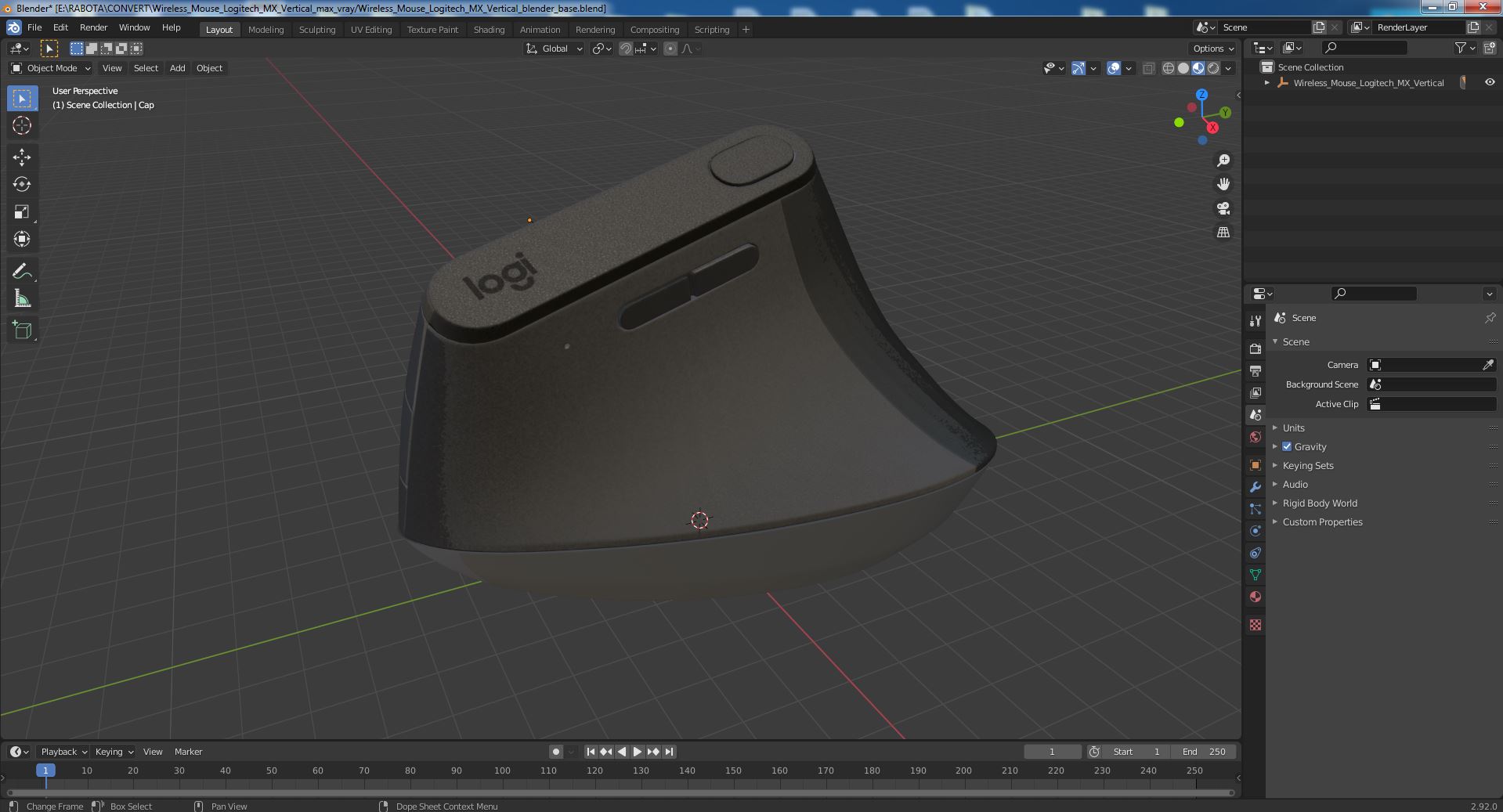Select the Annotate tool
The height and width of the screenshot is (812, 1503).
22,272
